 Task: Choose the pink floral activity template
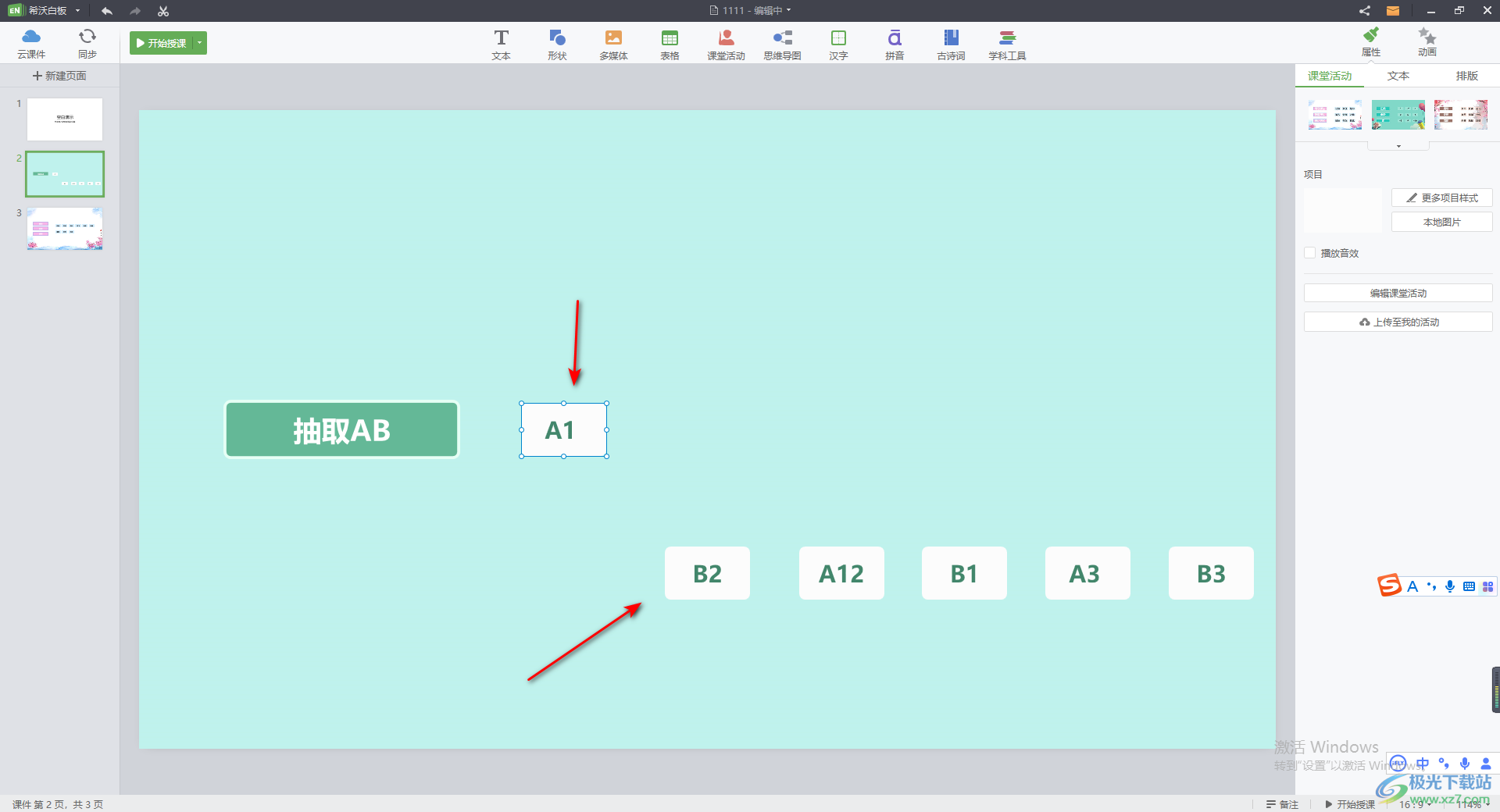(1335, 115)
